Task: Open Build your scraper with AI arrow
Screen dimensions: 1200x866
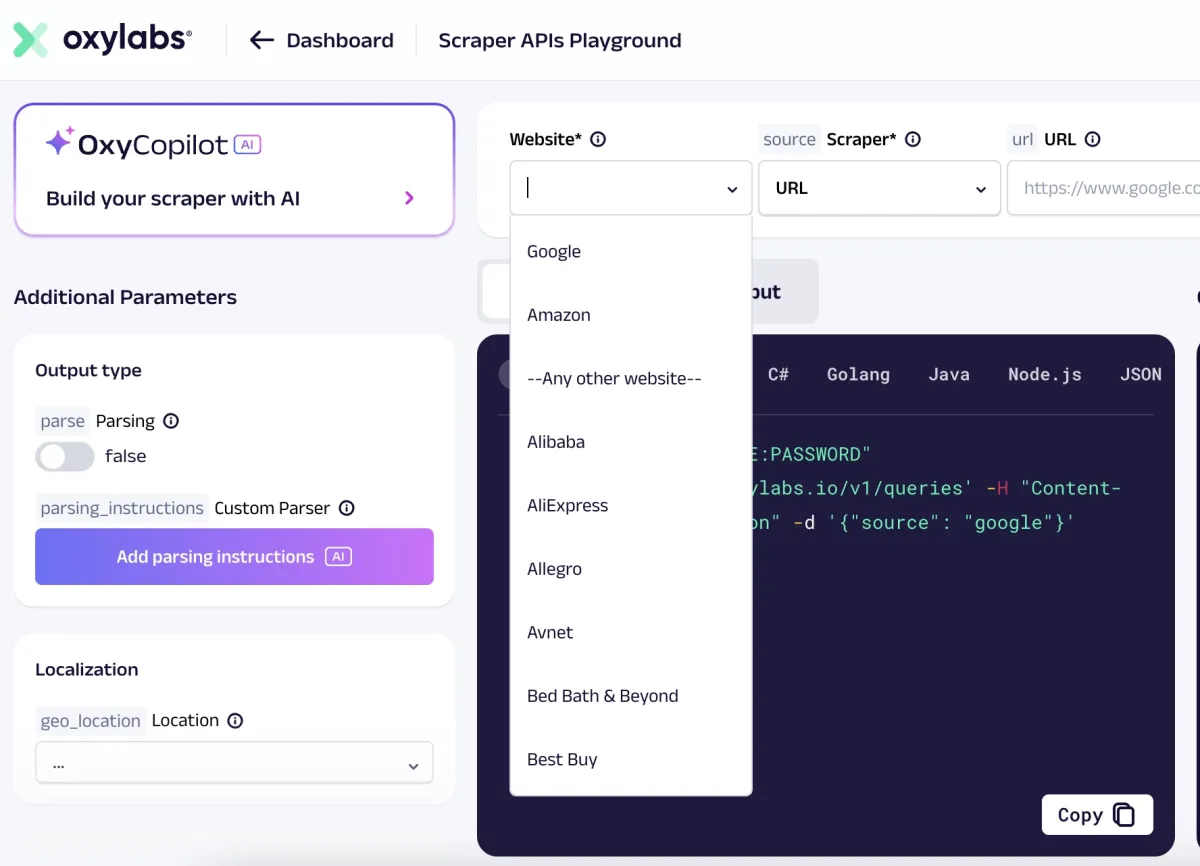Action: click(409, 198)
